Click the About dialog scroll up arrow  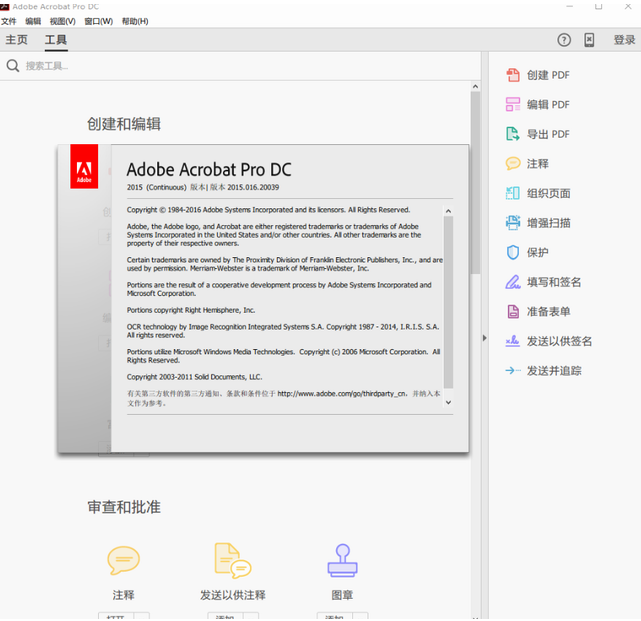pyautogui.click(x=448, y=211)
